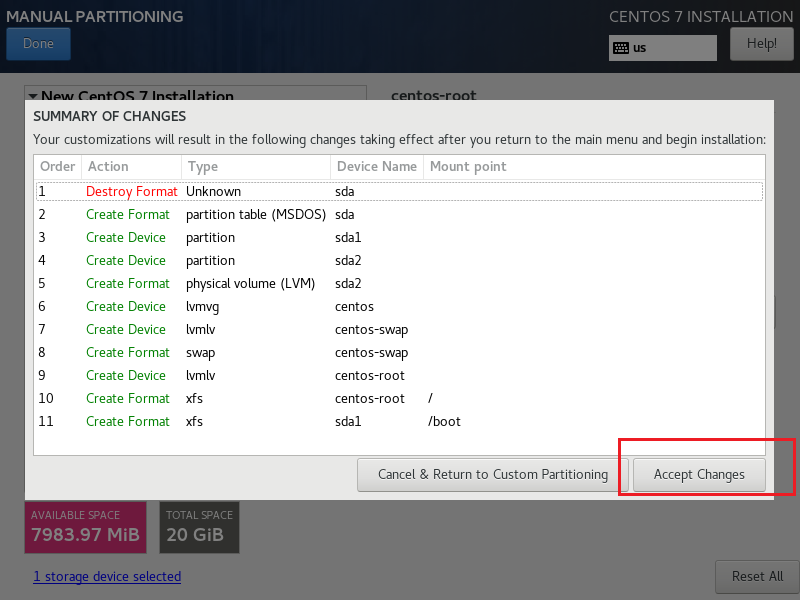The height and width of the screenshot is (600, 800).
Task: Select the Create Format swap row
Action: pyautogui.click(x=399, y=352)
